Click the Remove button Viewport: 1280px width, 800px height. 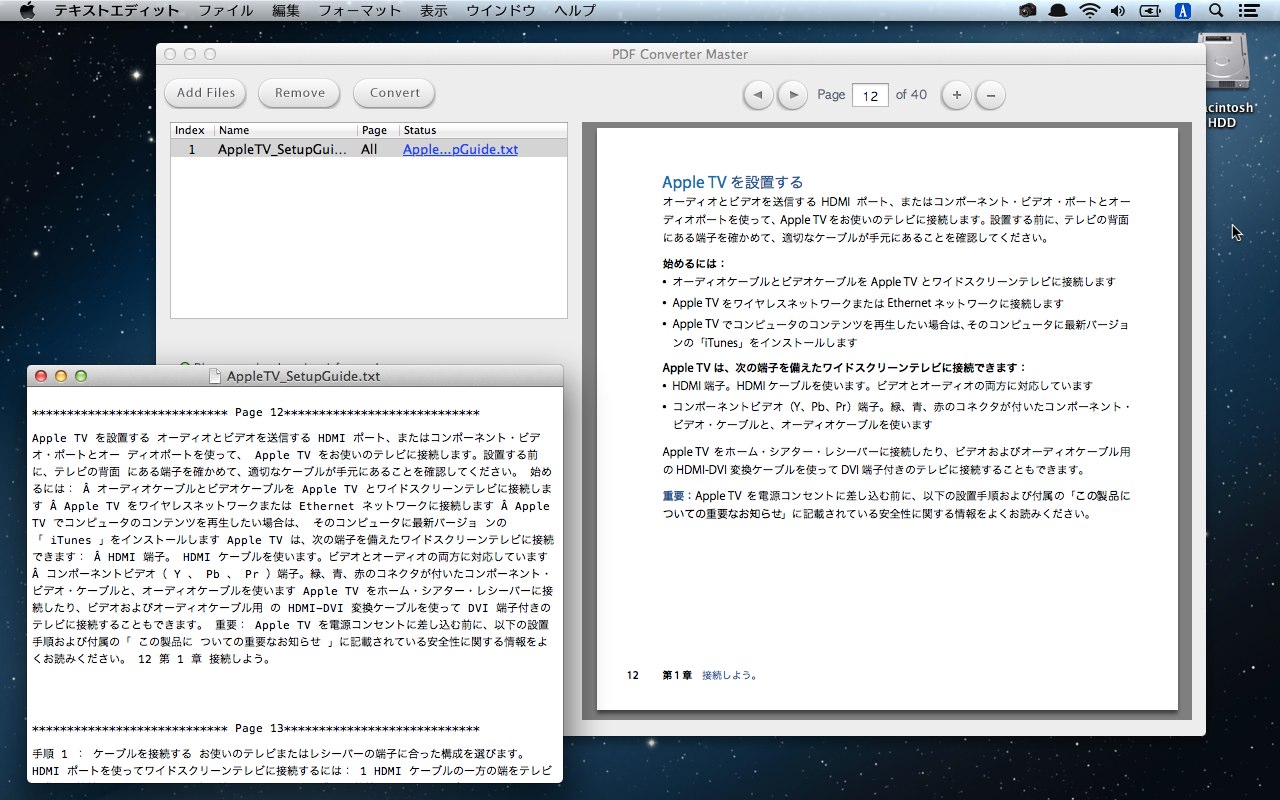pos(300,93)
